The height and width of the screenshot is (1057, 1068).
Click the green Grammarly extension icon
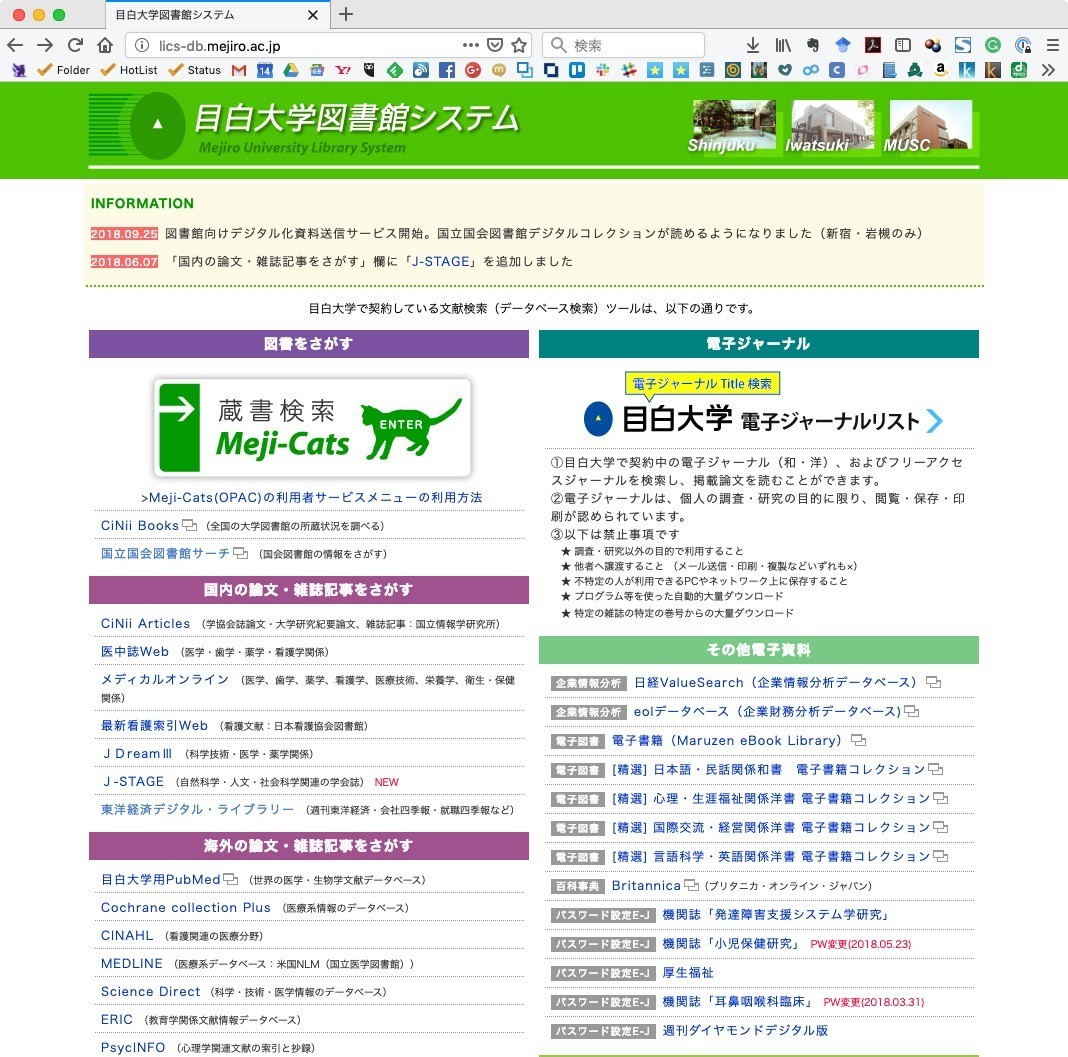click(x=992, y=46)
